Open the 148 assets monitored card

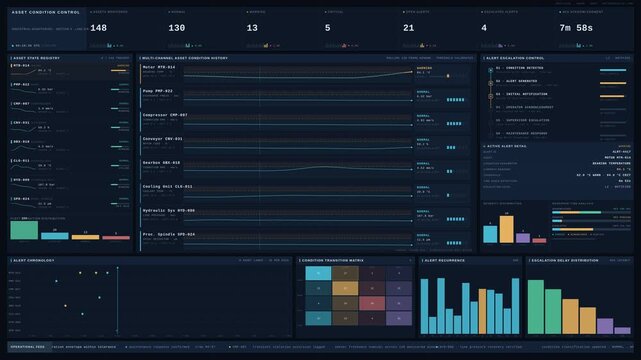point(126,28)
